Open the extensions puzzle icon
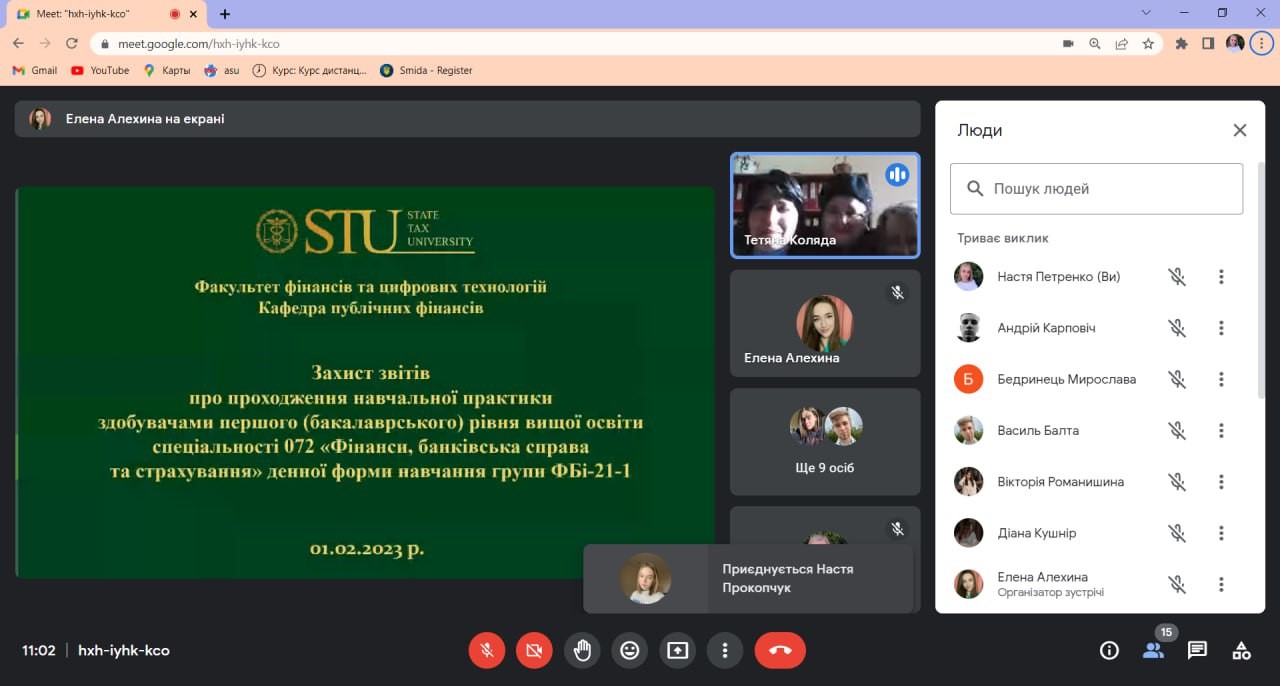This screenshot has height=686, width=1280. coord(1182,44)
